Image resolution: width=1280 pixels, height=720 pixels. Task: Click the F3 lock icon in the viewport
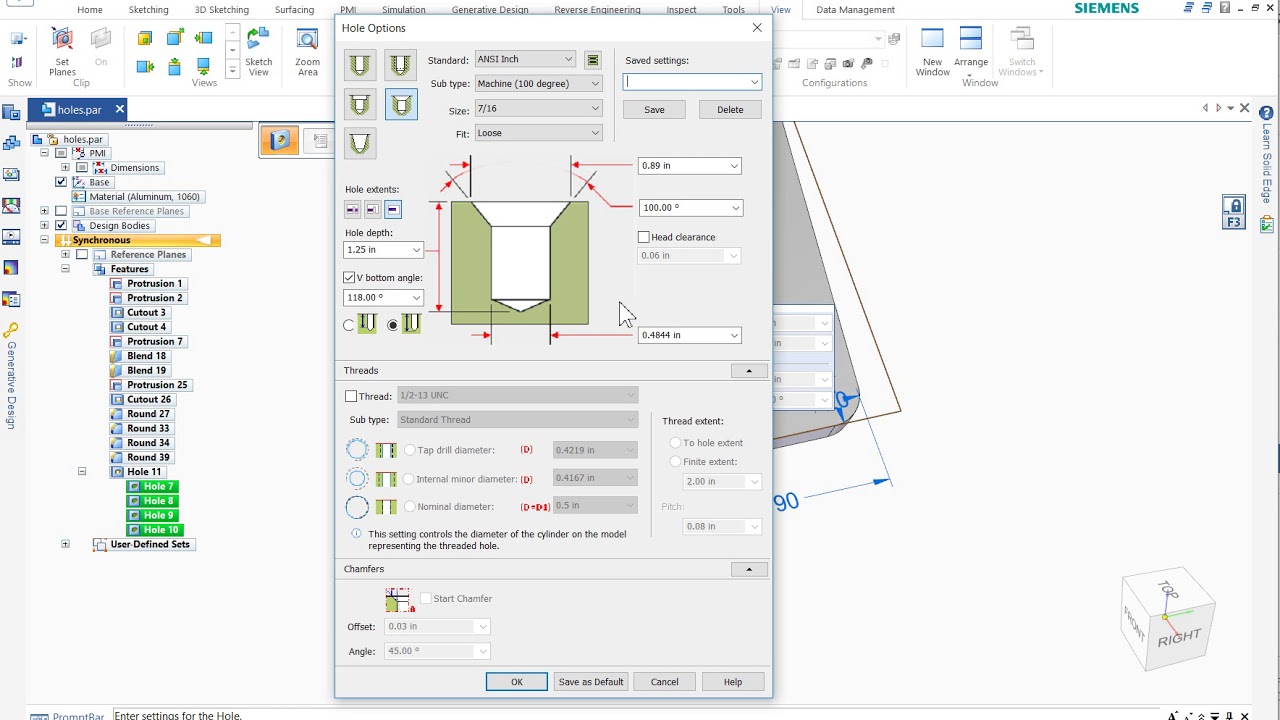tap(1233, 213)
